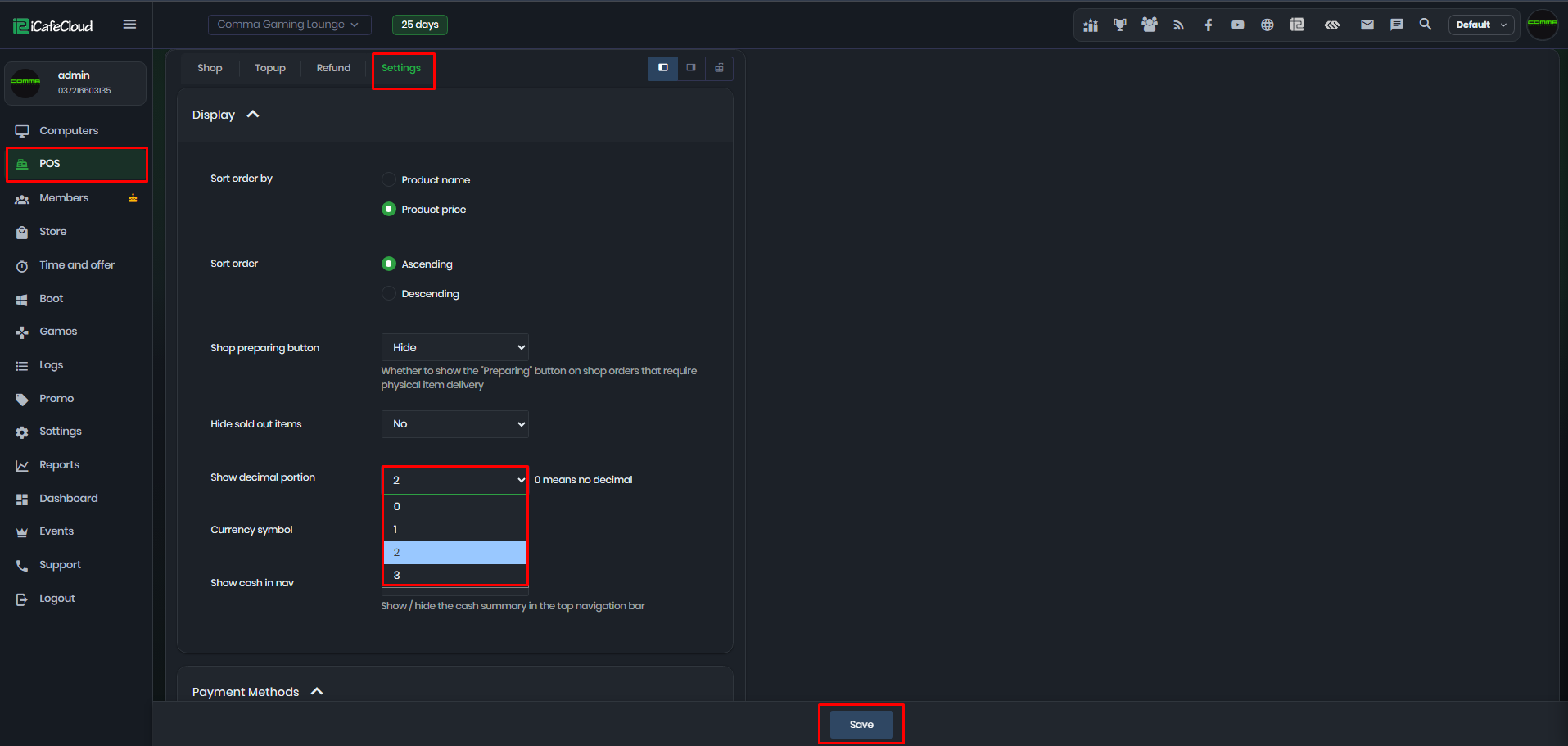The width and height of the screenshot is (1568, 746).
Task: Choose option 1 in decimal dropdown
Action: pyautogui.click(x=455, y=530)
